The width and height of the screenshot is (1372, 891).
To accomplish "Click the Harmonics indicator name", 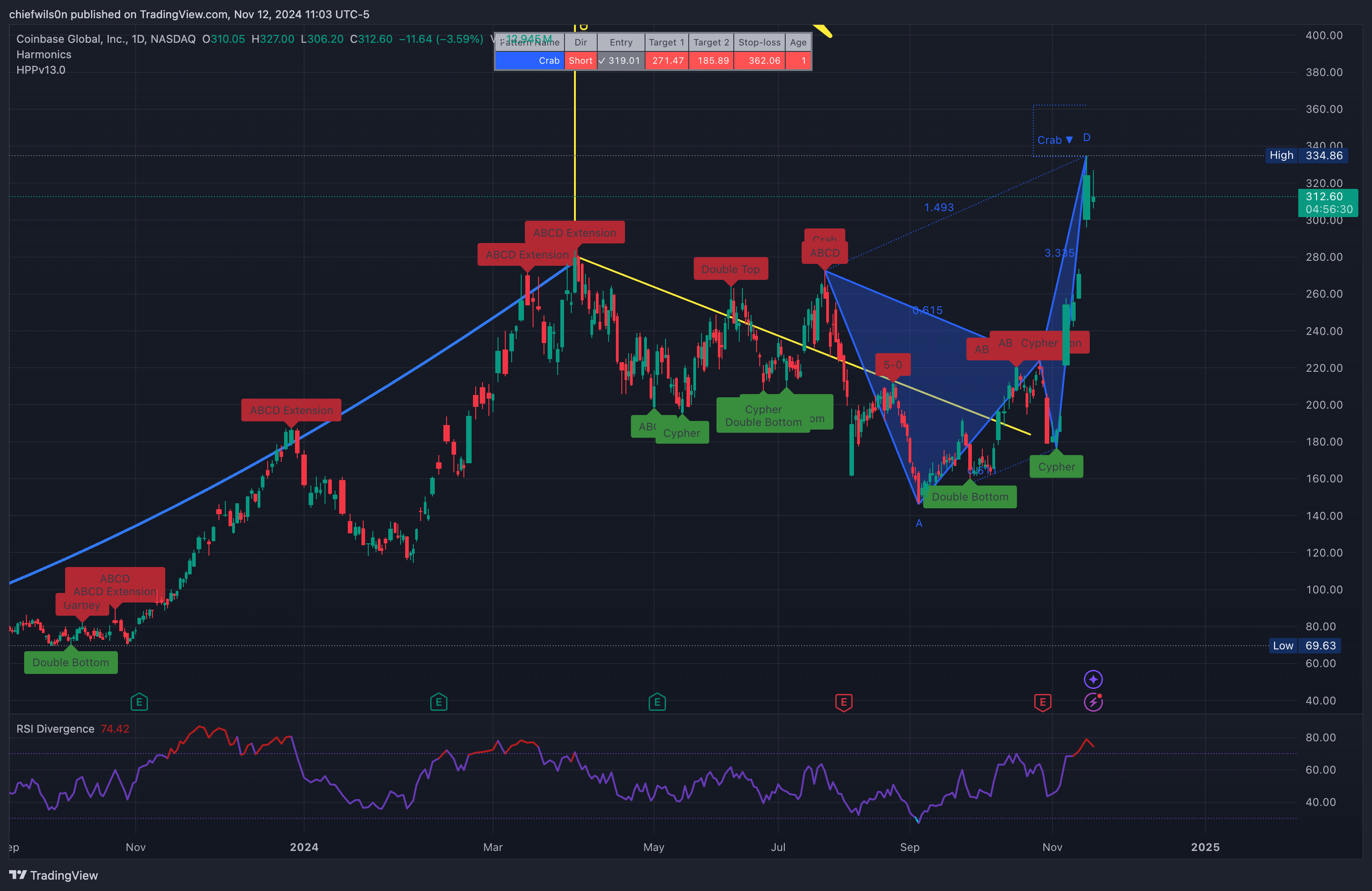I will [44, 54].
